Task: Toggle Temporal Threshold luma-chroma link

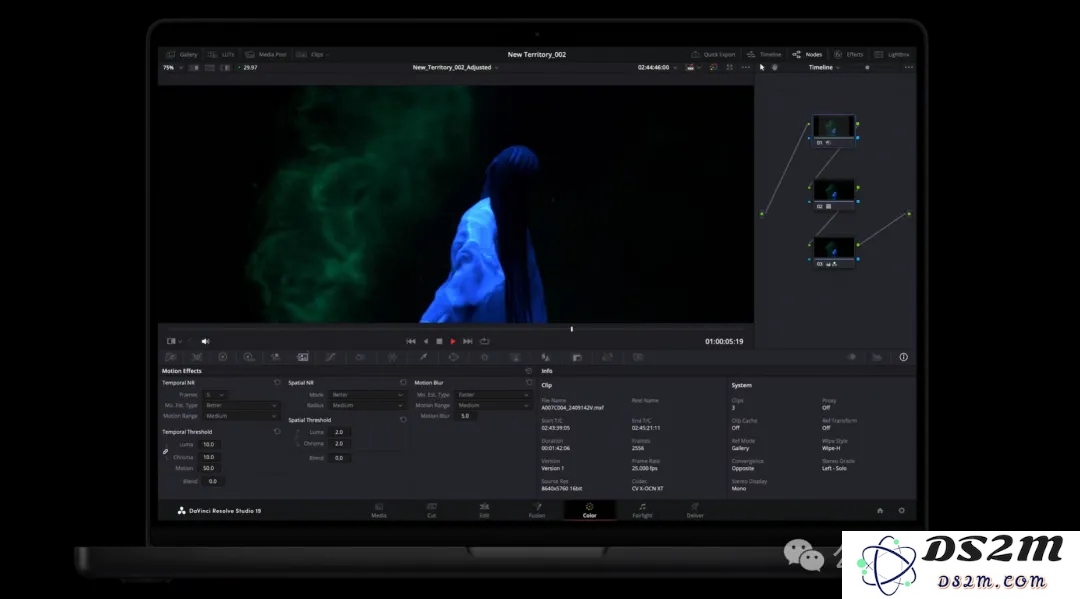Action: (x=165, y=452)
